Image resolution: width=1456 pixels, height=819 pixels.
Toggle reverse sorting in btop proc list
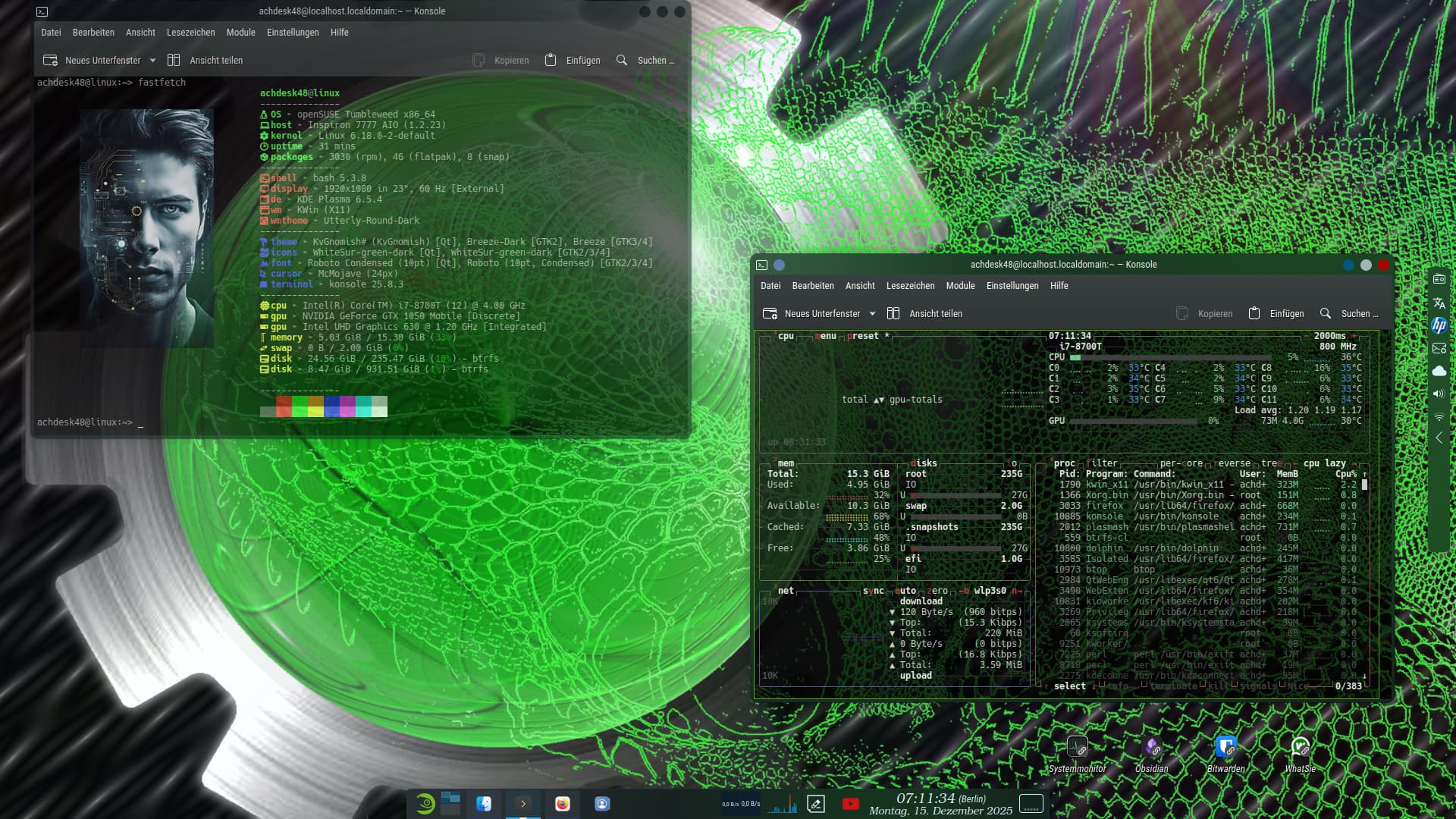pyautogui.click(x=1234, y=463)
